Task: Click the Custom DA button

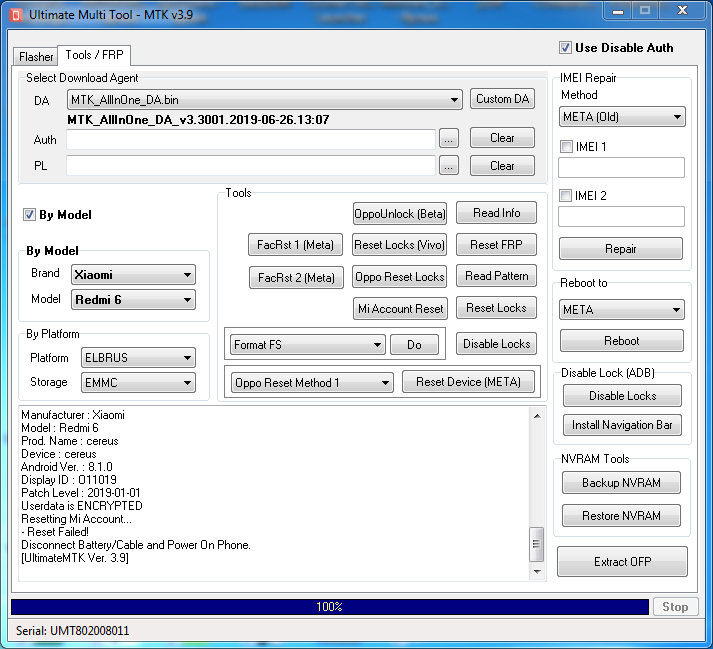Action: point(502,99)
